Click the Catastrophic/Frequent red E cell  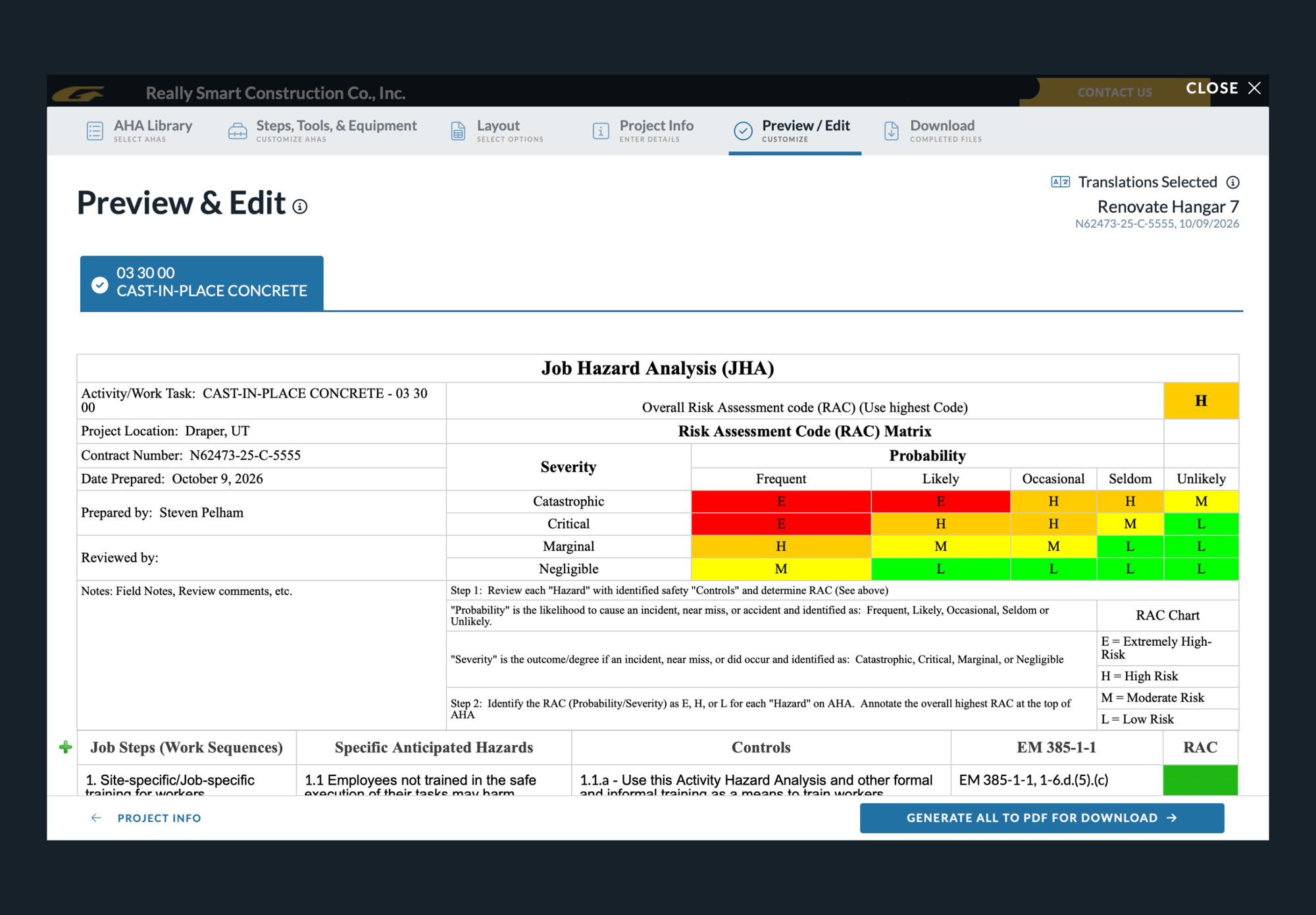[x=781, y=502]
